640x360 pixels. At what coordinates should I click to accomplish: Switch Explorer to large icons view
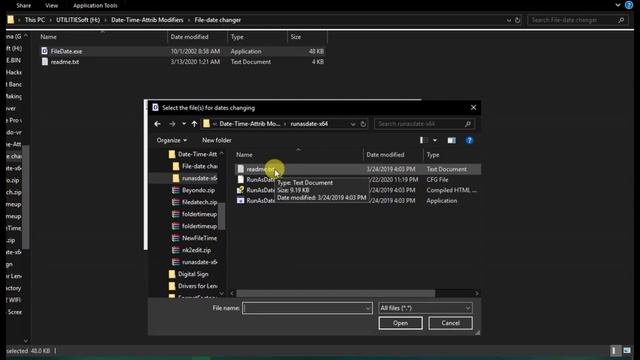[x=627, y=351]
